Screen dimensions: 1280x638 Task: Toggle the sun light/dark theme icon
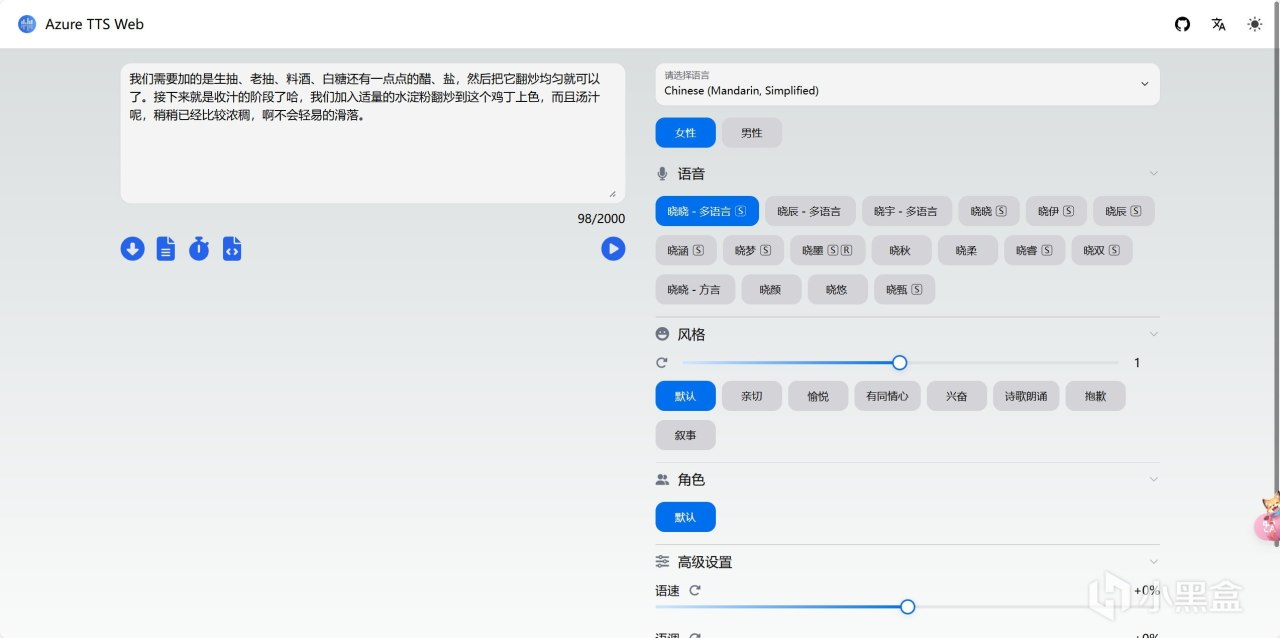click(1254, 24)
